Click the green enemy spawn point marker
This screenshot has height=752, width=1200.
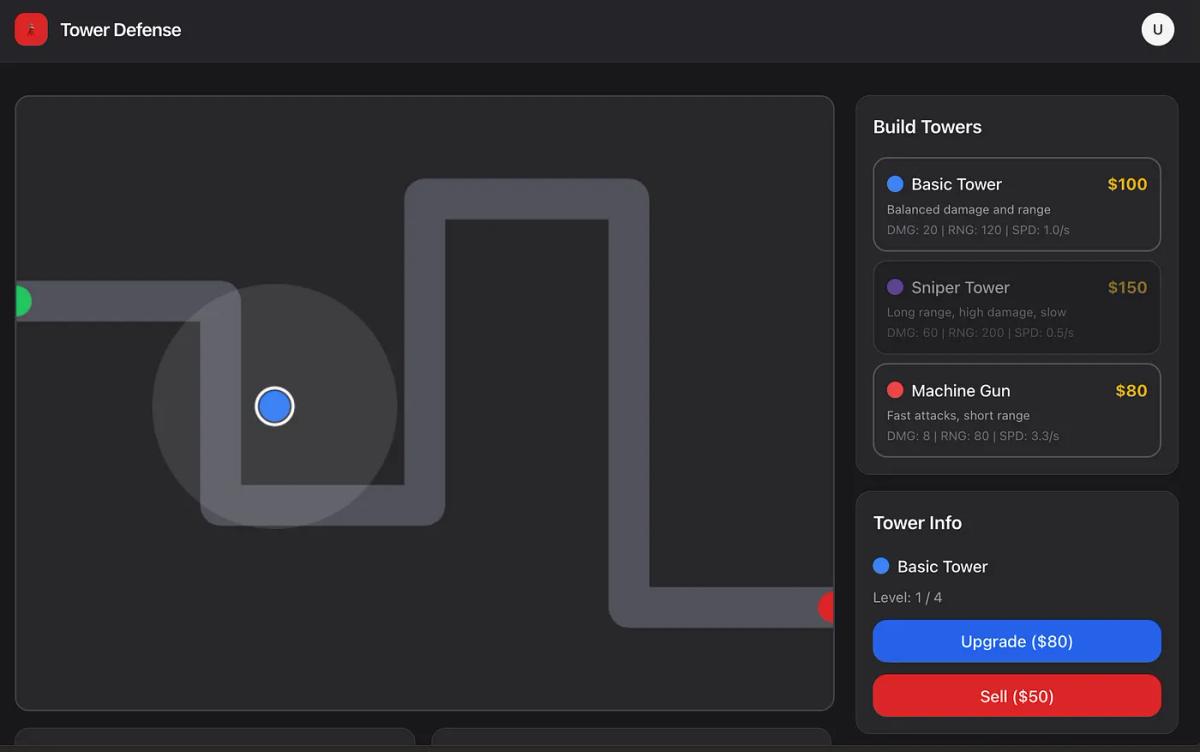22,301
